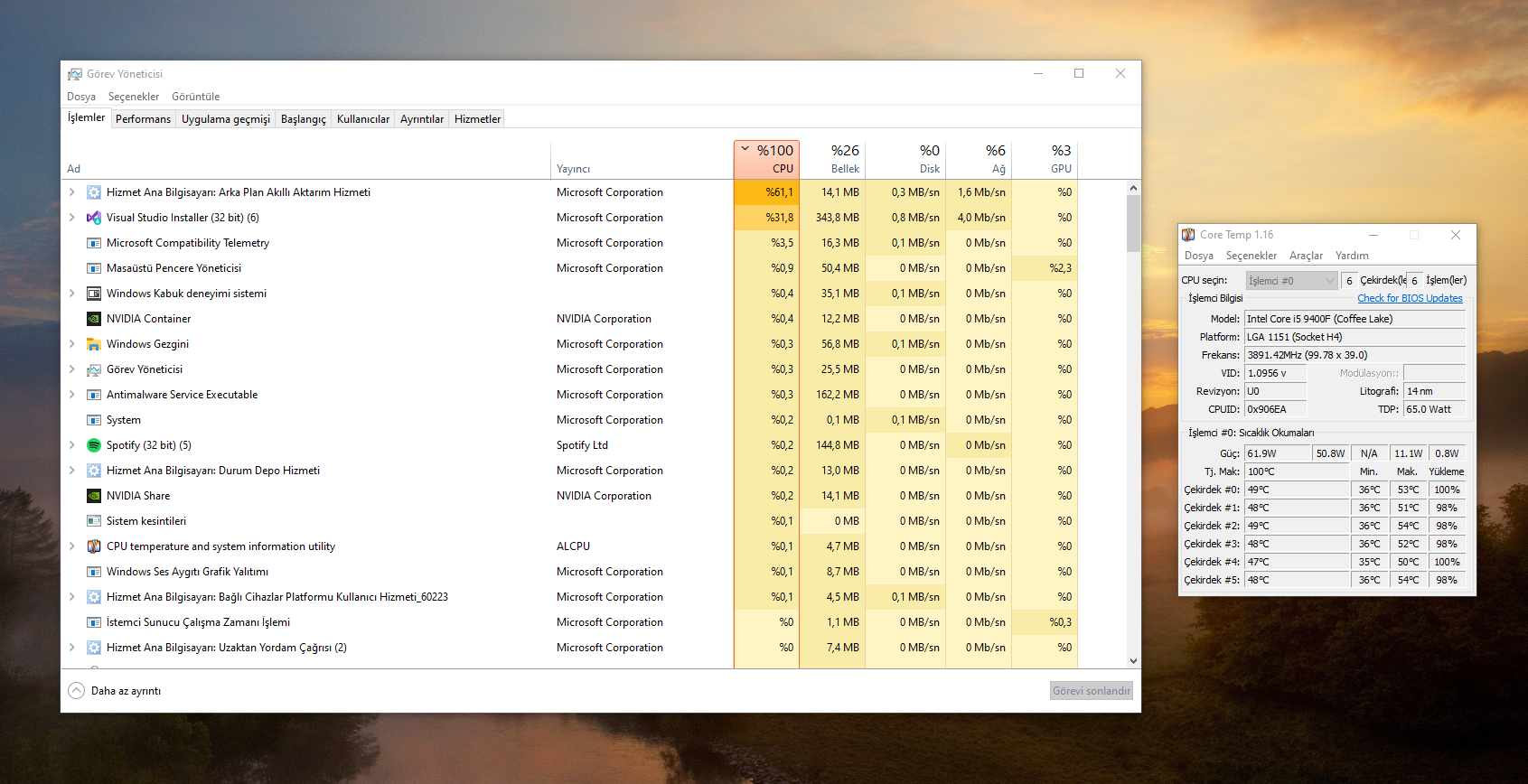Click the Görevi sonlandır button

click(x=1092, y=691)
